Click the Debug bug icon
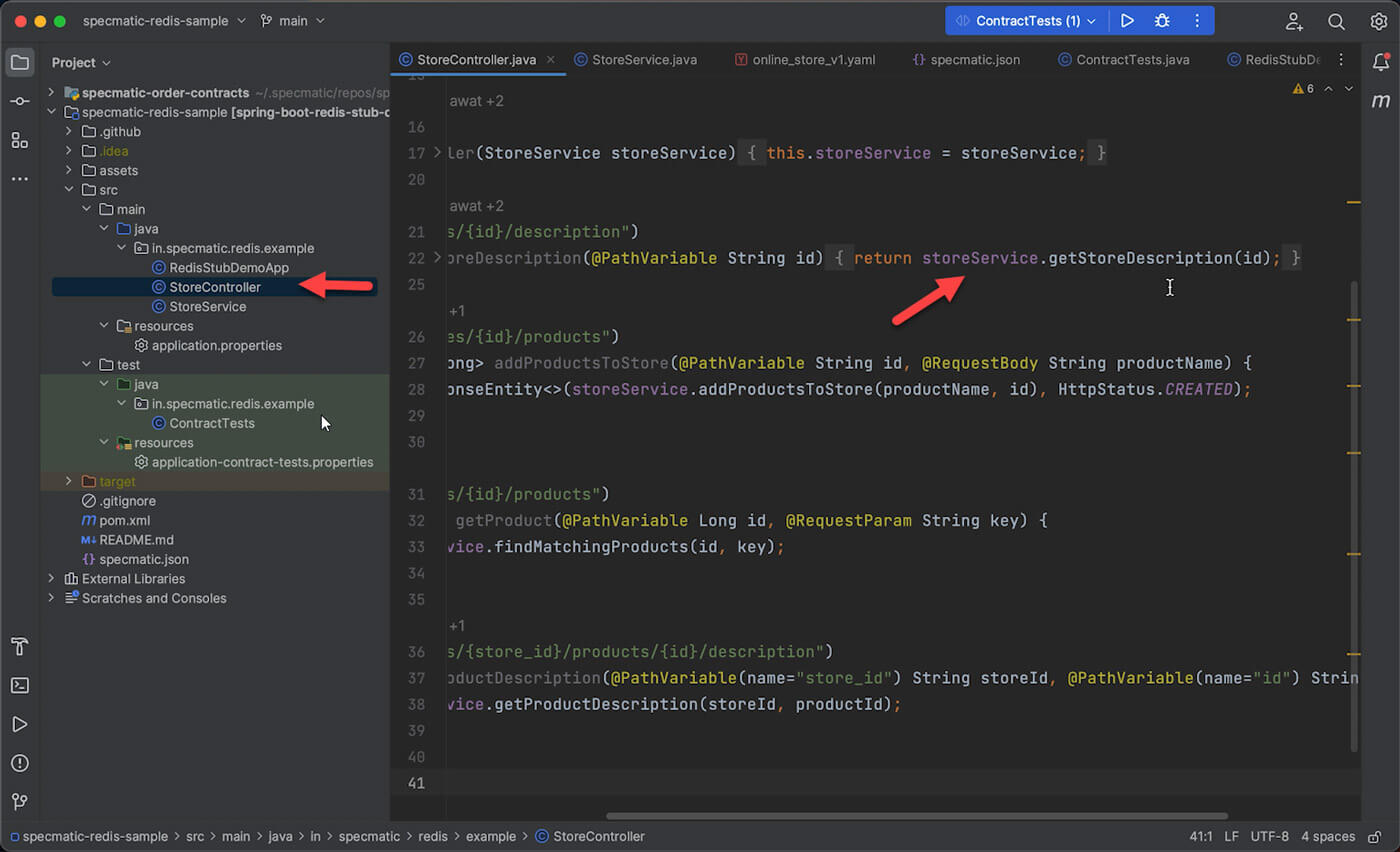 [1162, 21]
